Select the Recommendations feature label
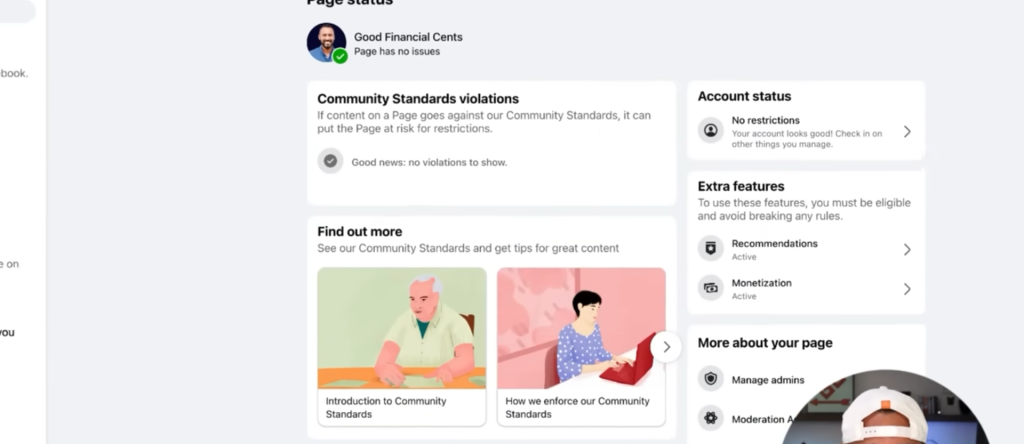This screenshot has width=1024, height=444. 774,243
